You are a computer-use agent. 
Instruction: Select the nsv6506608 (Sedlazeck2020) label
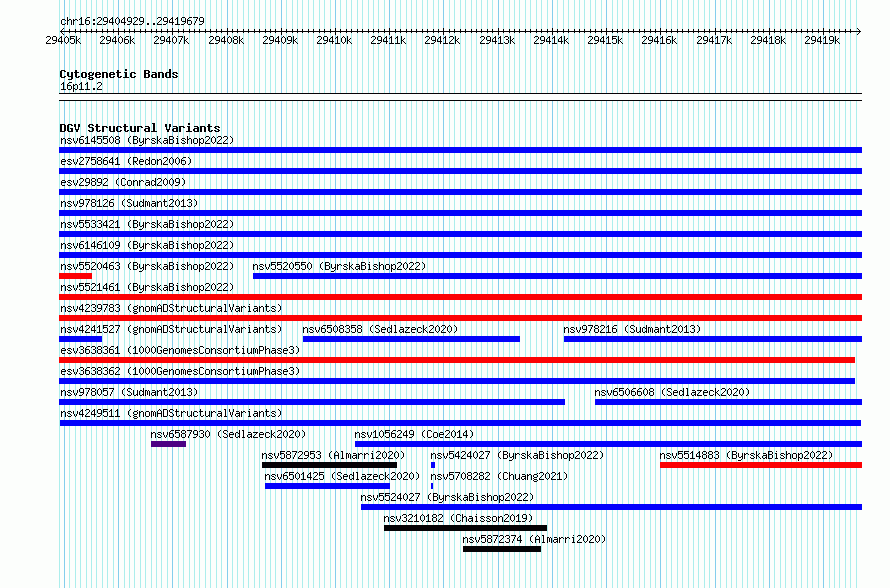673,392
